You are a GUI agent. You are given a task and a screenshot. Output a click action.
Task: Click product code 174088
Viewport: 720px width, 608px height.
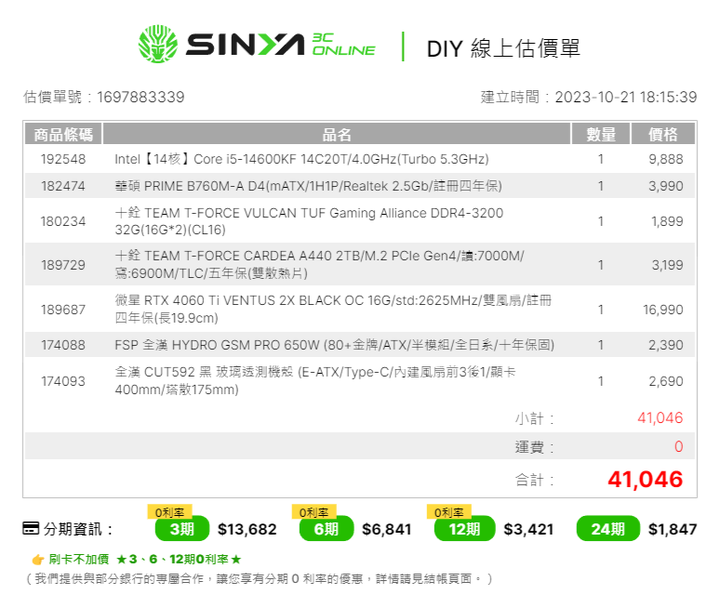(x=63, y=345)
